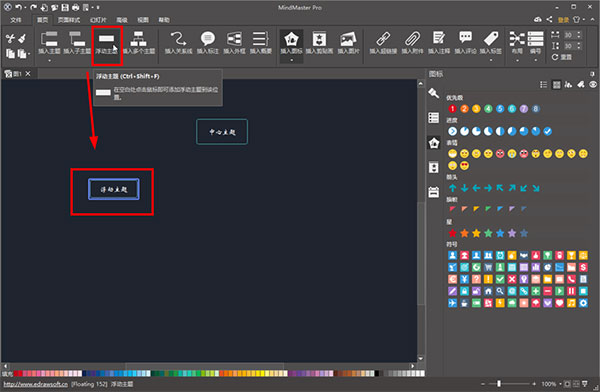Expand the Numbering dropdown in ribbon
Image resolution: width=600 pixels, height=392 pixels.
(535, 60)
